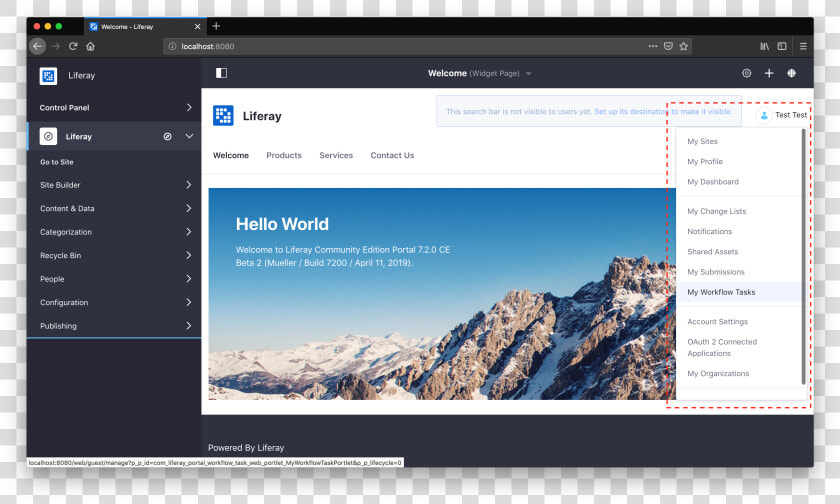Click the user menu scrollbar
Viewport: 840px width, 504px height.
803,256
